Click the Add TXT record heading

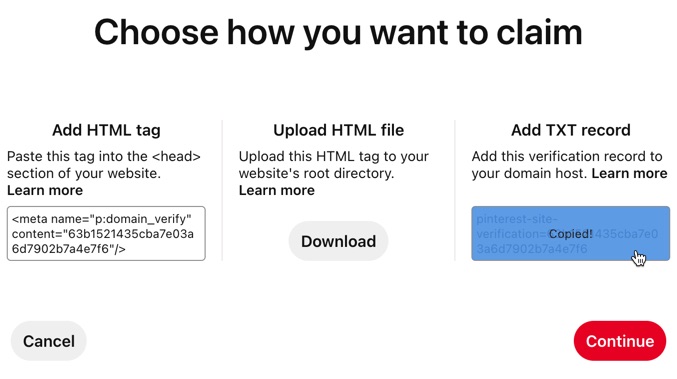pyautogui.click(x=571, y=130)
